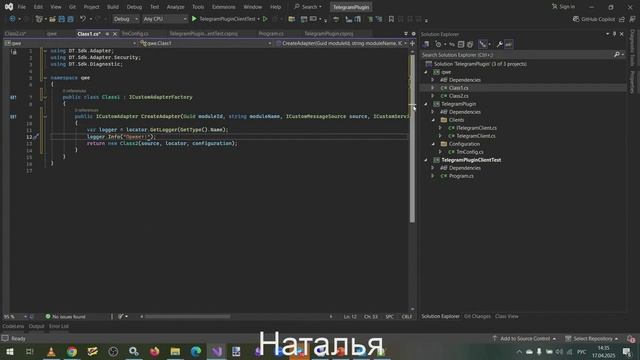Click Sign in
The height and width of the screenshot is (360, 640).
[x=563, y=7]
